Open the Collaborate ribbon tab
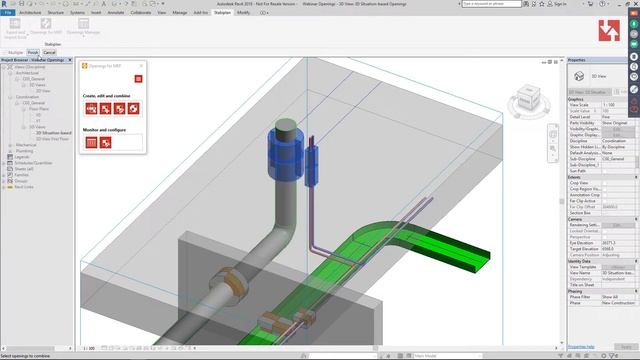 click(141, 13)
